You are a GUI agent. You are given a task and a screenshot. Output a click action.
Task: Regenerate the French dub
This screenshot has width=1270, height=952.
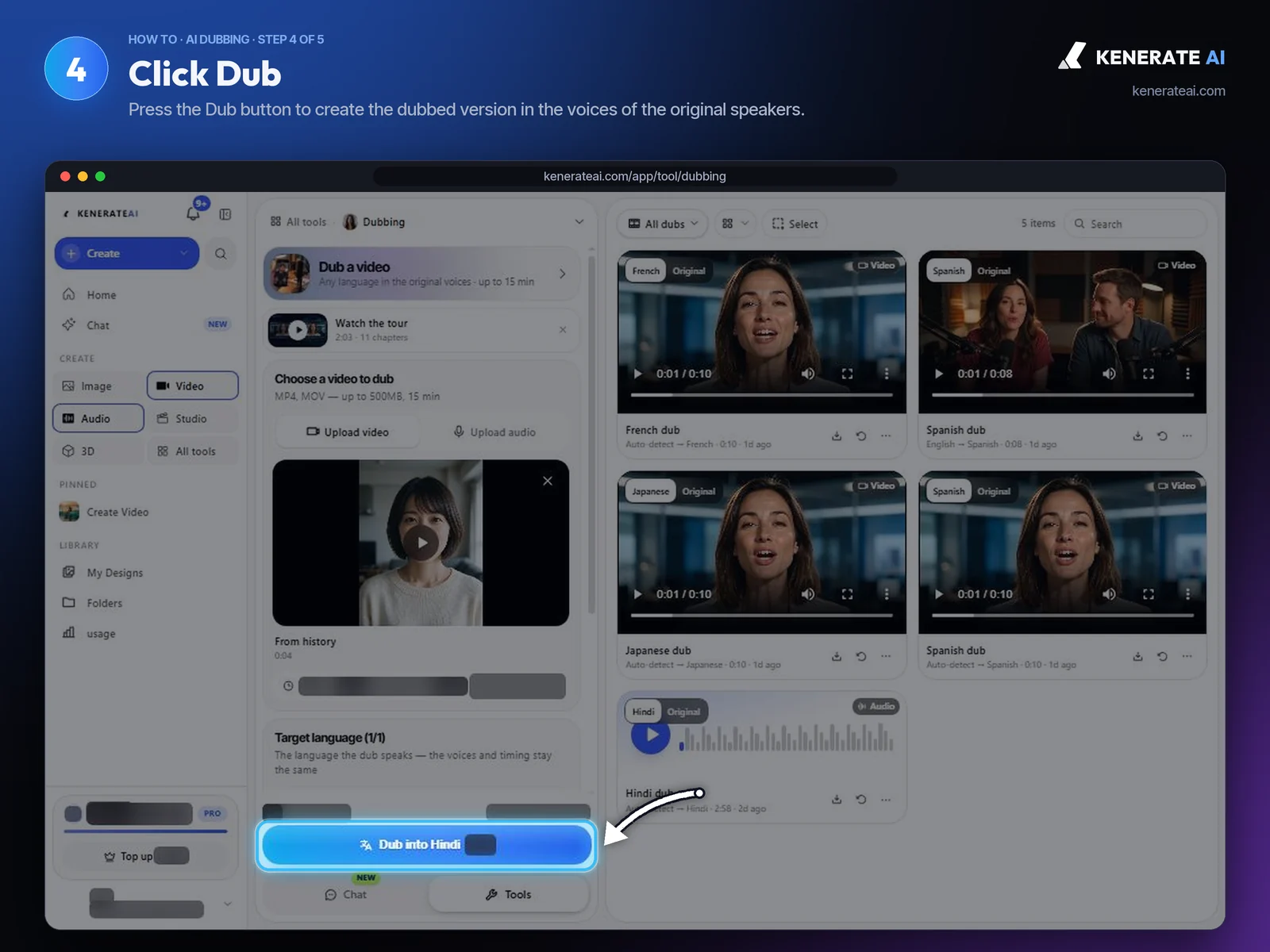tap(861, 436)
